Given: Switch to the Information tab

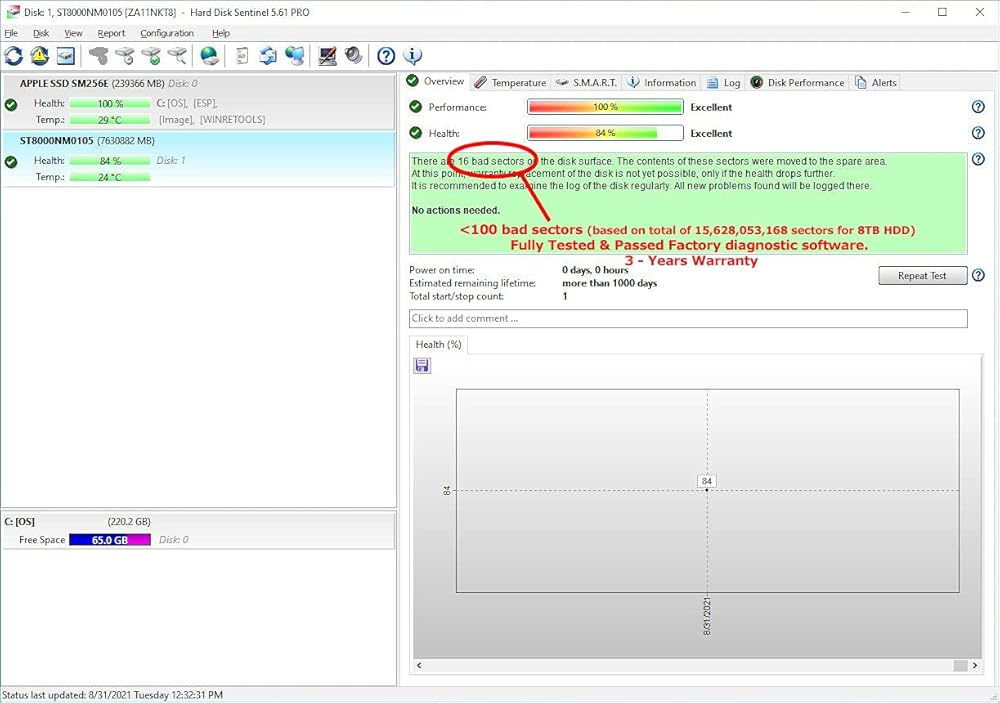Looking at the screenshot, I should [x=662, y=82].
